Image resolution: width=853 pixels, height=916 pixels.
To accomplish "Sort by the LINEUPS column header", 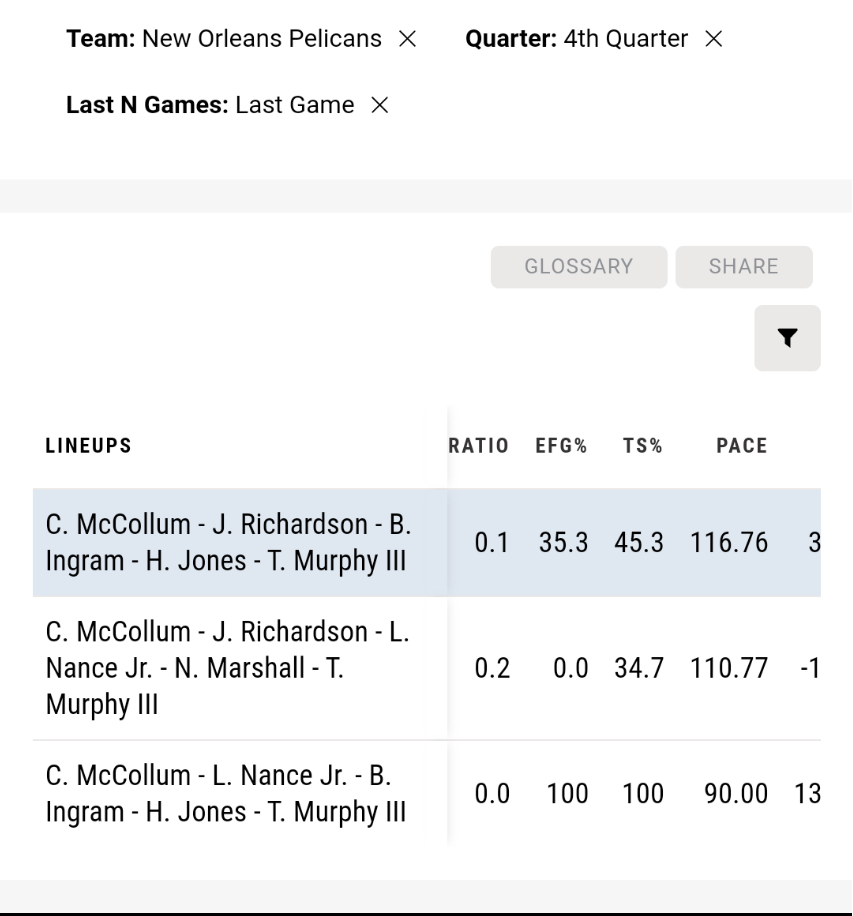I will [x=89, y=446].
